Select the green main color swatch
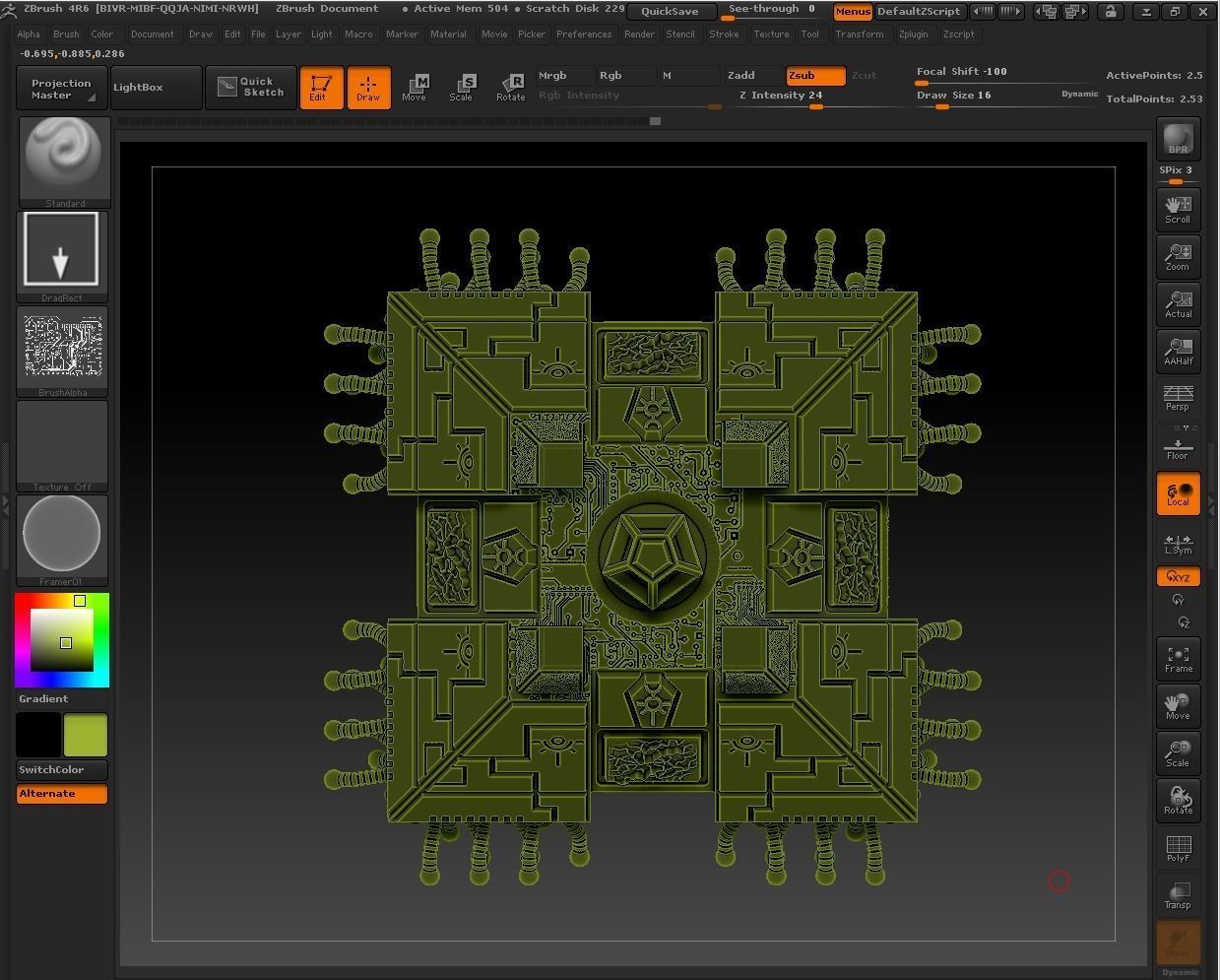1220x980 pixels. 86,735
